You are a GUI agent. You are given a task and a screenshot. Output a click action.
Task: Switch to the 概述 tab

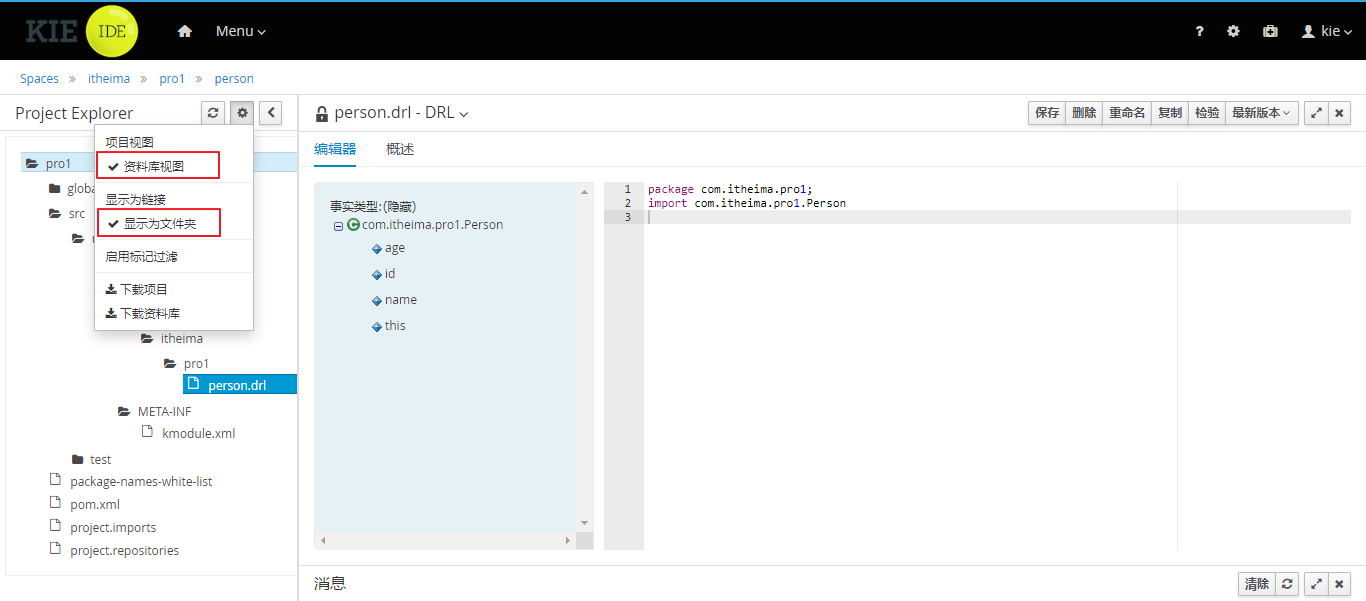[400, 149]
